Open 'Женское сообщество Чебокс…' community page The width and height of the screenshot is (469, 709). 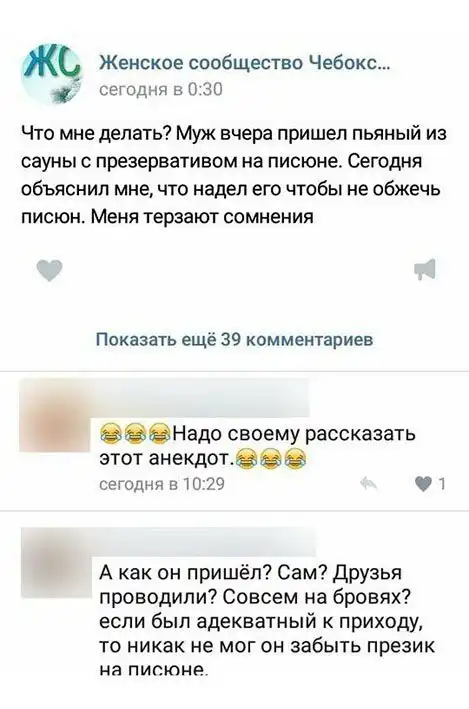click(244, 63)
